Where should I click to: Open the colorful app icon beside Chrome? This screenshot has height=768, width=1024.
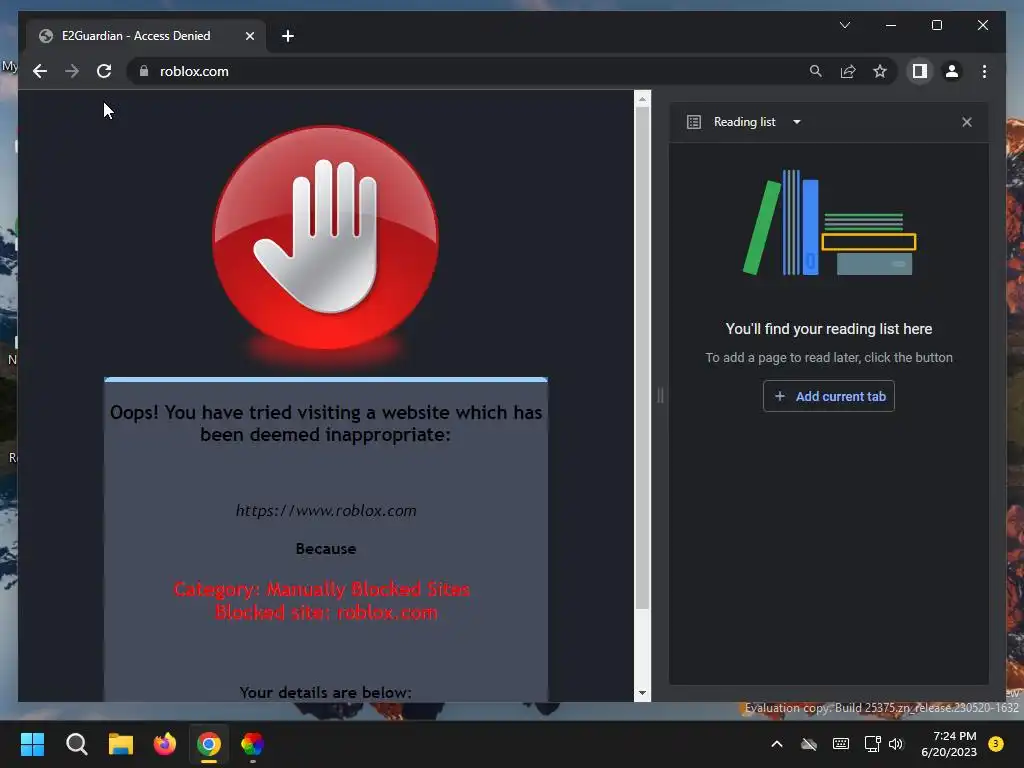[253, 744]
